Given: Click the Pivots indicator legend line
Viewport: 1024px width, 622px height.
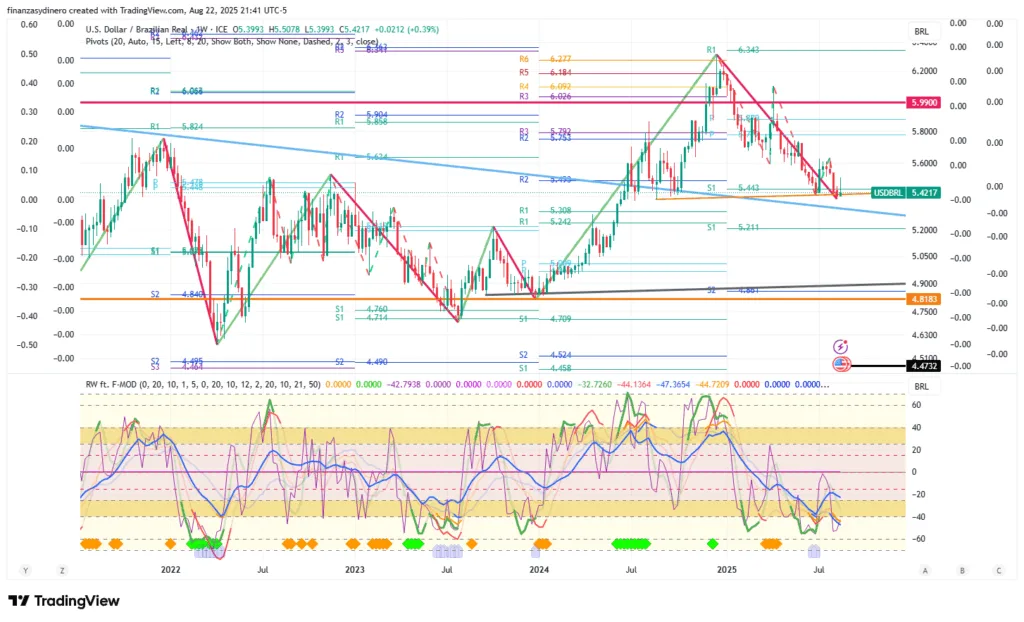Looking at the screenshot, I should tap(232, 41).
